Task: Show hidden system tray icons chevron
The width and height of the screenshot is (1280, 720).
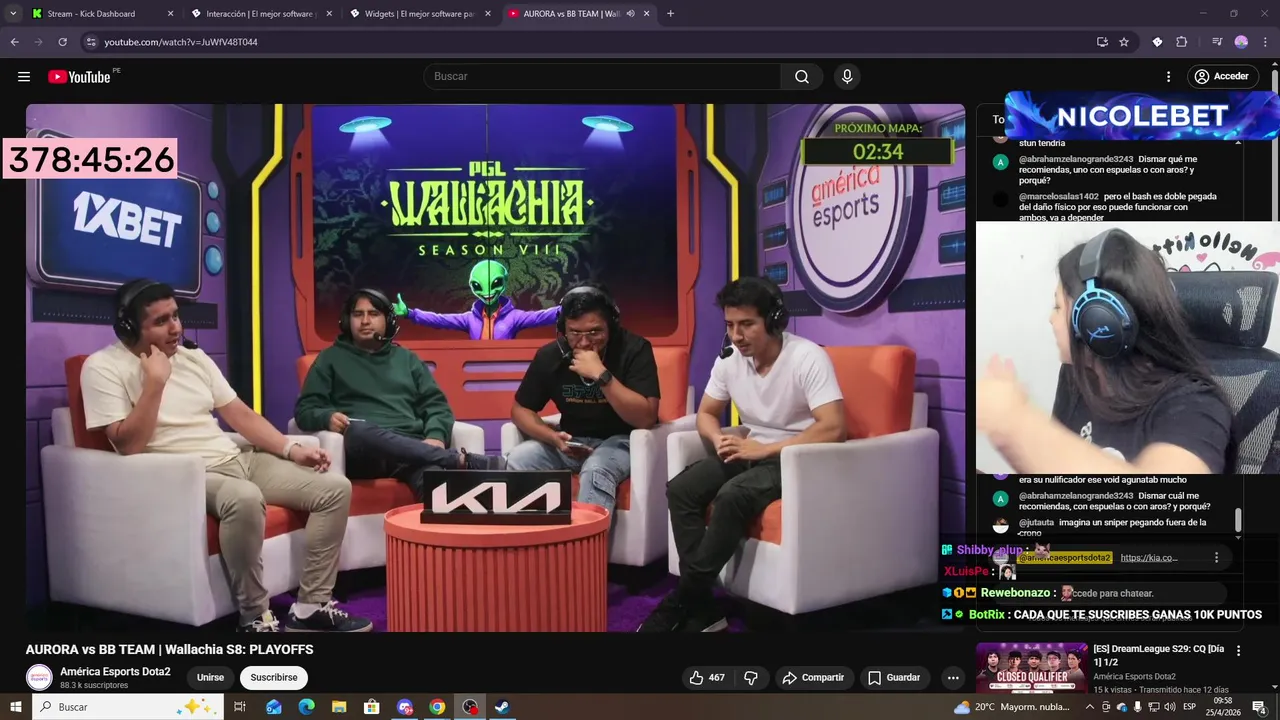Action: pyautogui.click(x=1090, y=707)
